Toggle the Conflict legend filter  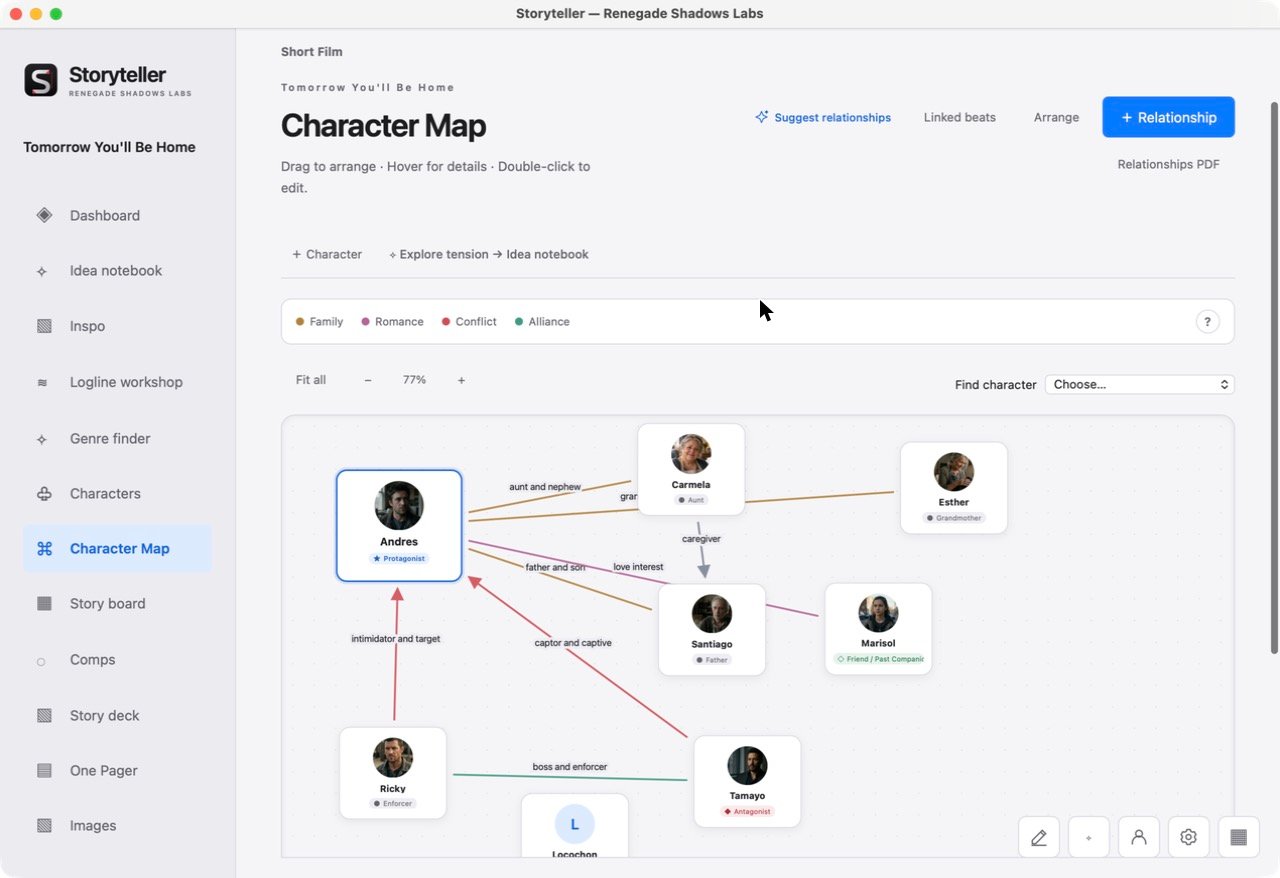469,322
